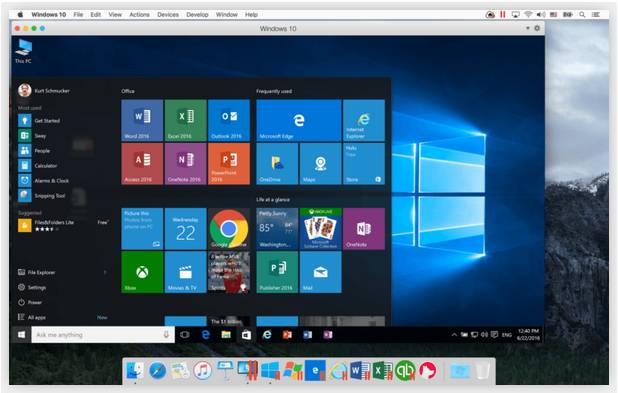The width and height of the screenshot is (618, 393).
Task: Open the Store icon on the Windows taskbar
Action: pos(246,335)
